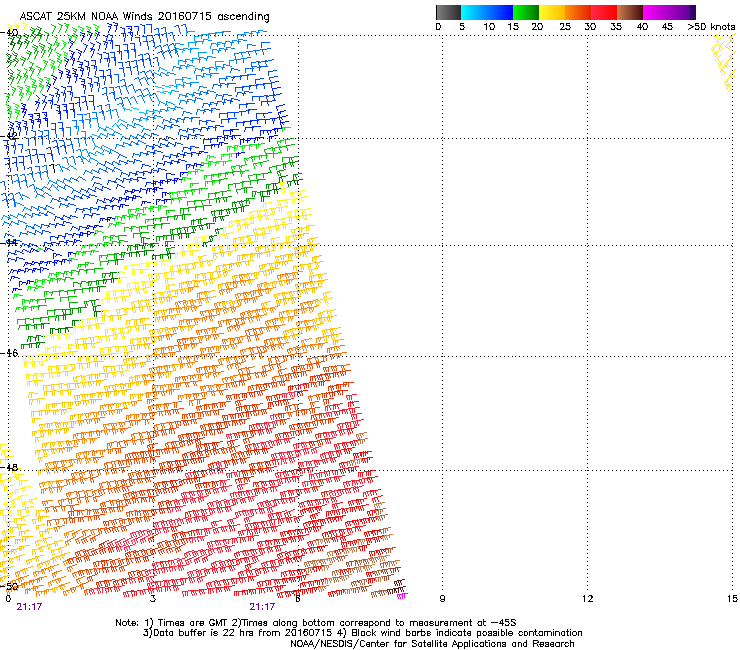Click the longitude axis label '15'
Viewport: 740px width, 650px height.
pos(732,599)
